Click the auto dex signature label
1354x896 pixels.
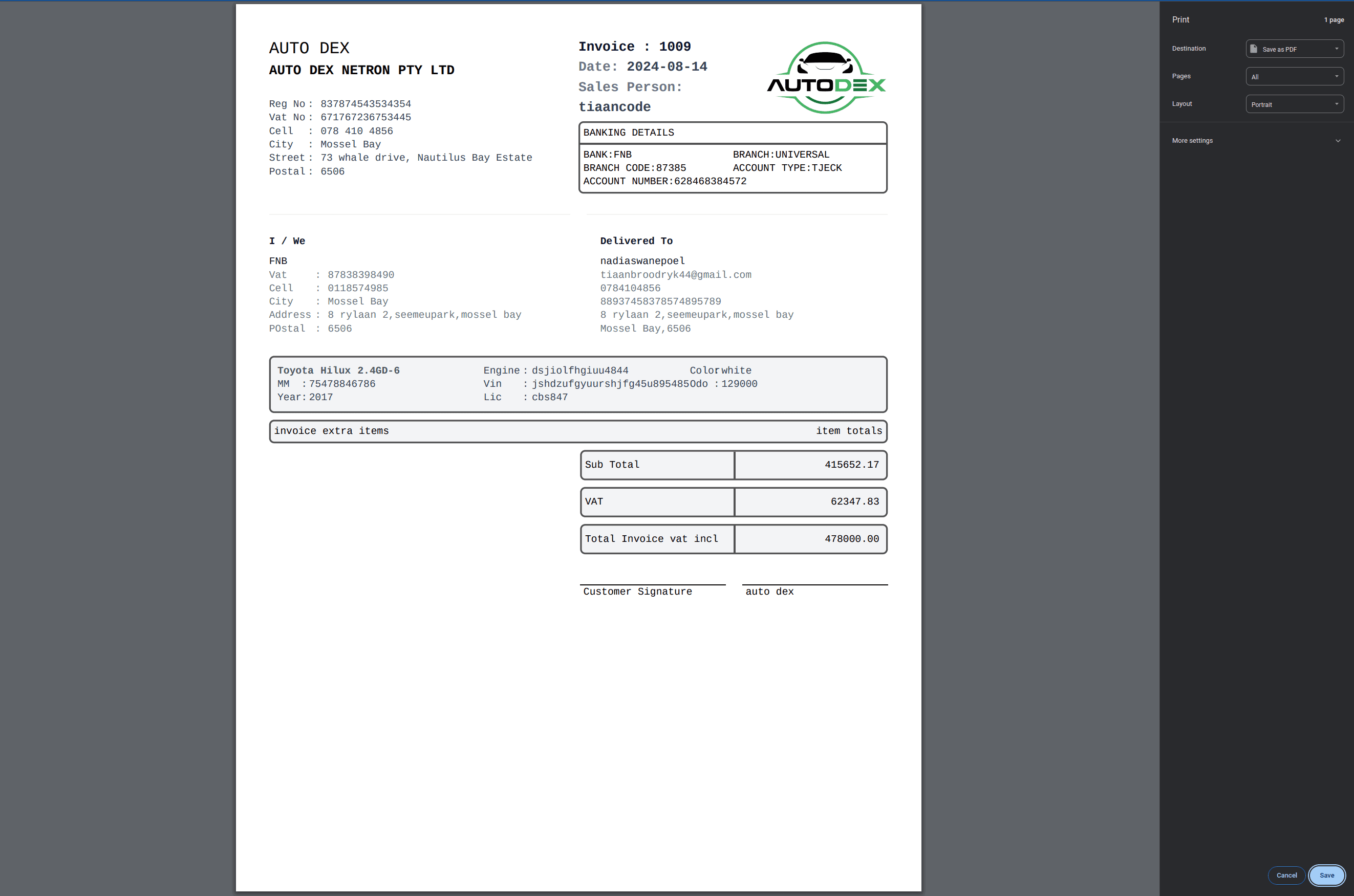769,592
